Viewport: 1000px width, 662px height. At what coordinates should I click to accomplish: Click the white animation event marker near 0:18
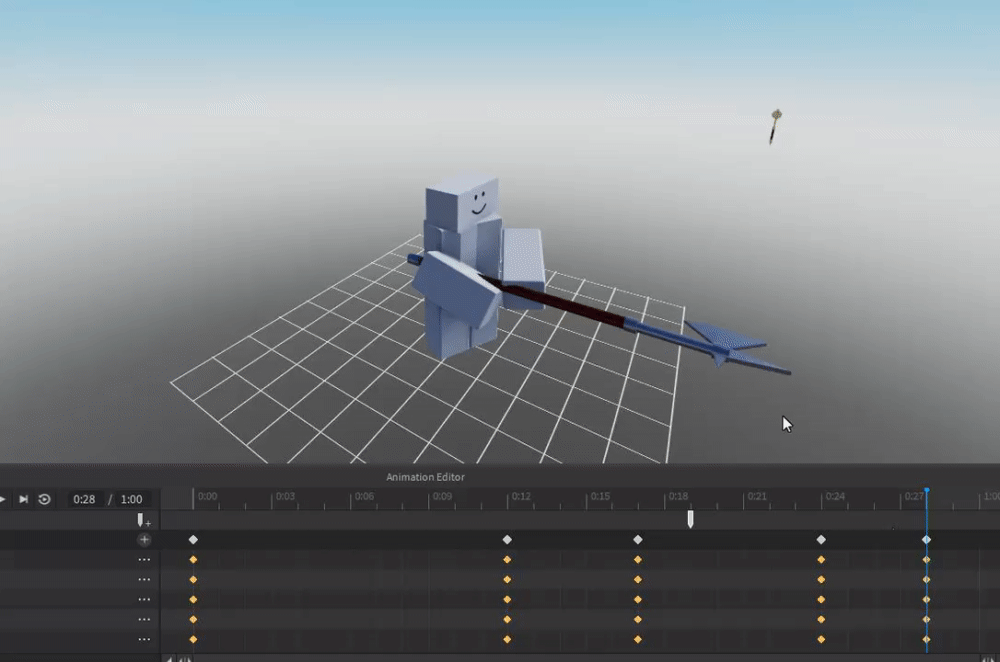click(x=690, y=519)
